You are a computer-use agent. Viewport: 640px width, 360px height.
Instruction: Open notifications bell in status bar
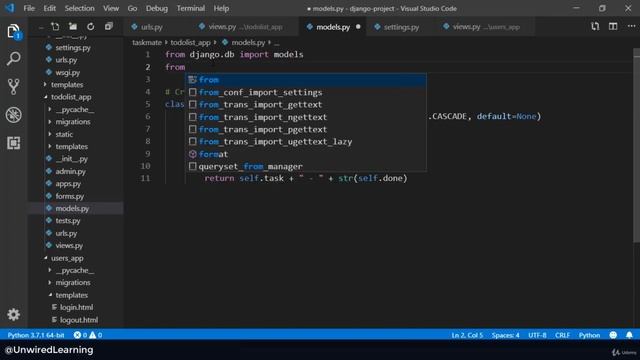[x=629, y=335]
